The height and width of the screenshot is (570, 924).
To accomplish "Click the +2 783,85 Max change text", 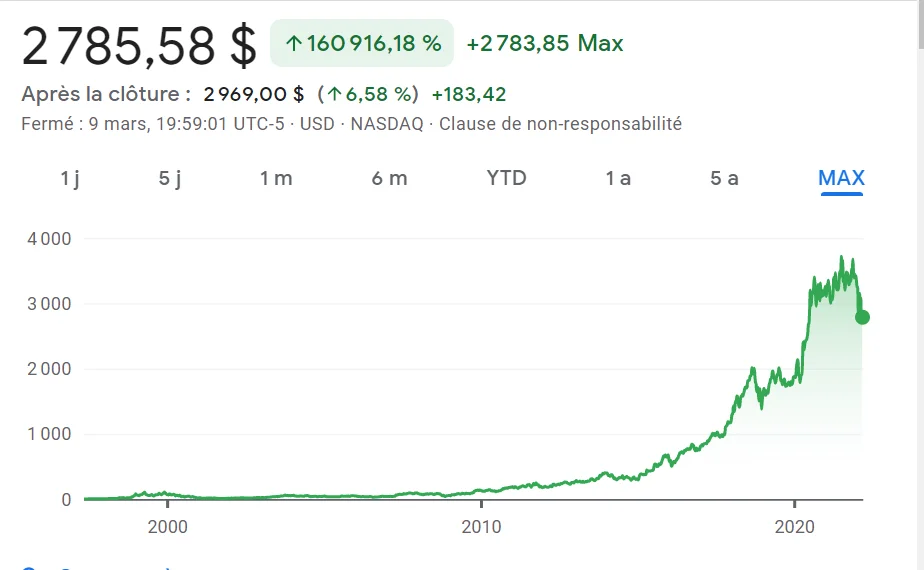I will point(545,44).
